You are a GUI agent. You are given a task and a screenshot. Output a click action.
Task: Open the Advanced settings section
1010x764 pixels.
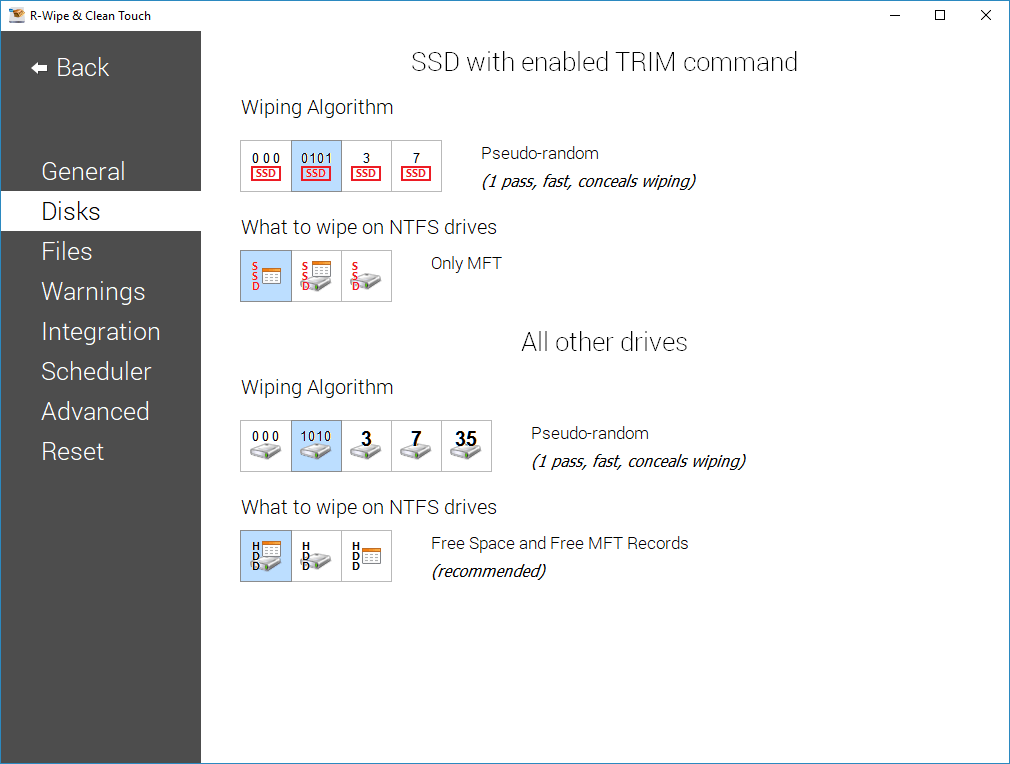100,411
